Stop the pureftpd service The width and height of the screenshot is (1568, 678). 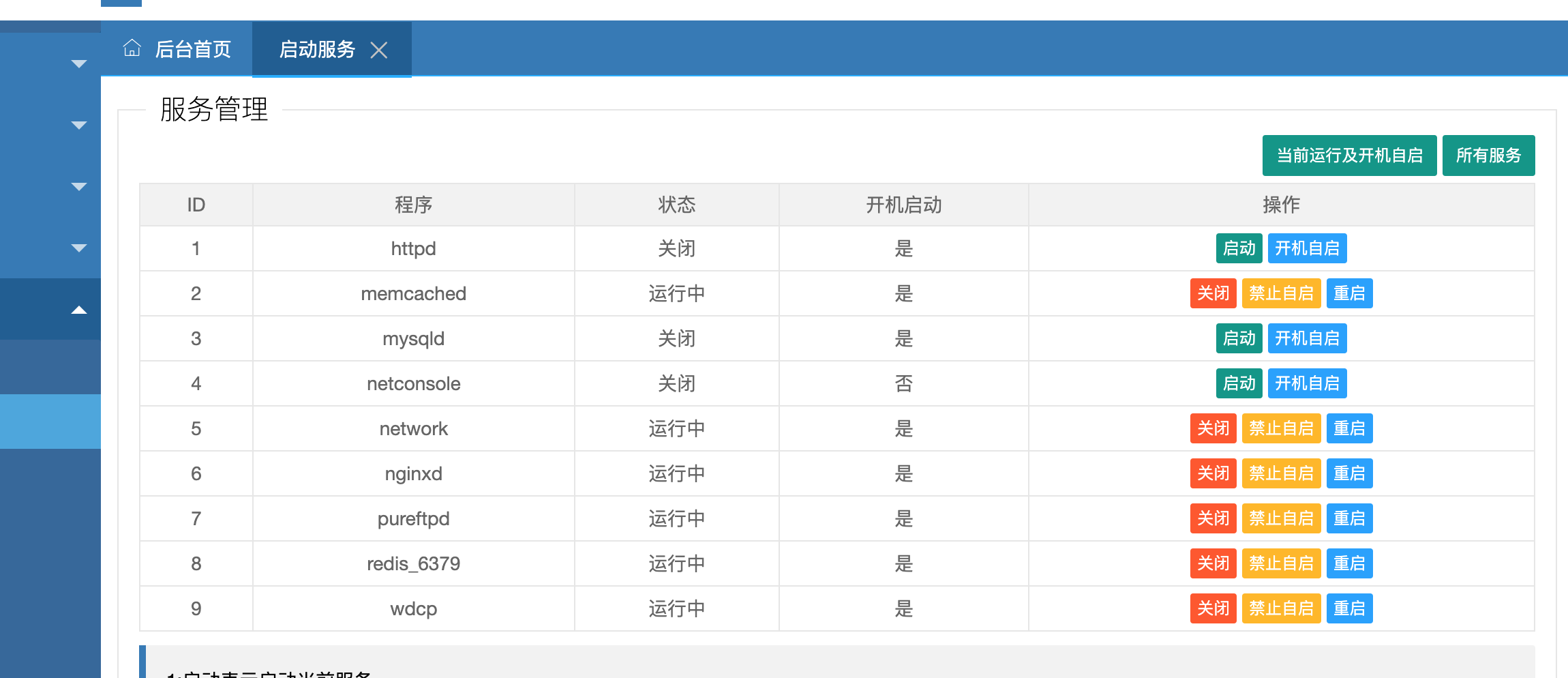point(1213,518)
